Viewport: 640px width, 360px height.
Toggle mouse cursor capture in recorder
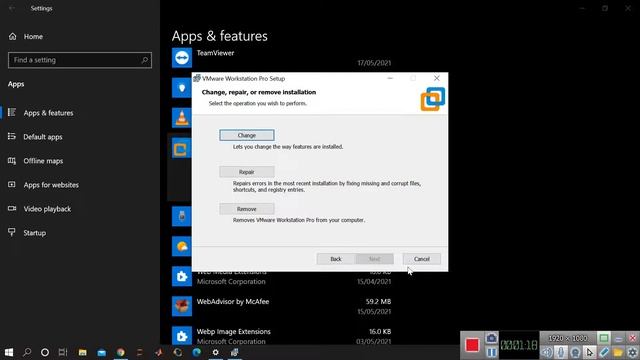[589, 352]
